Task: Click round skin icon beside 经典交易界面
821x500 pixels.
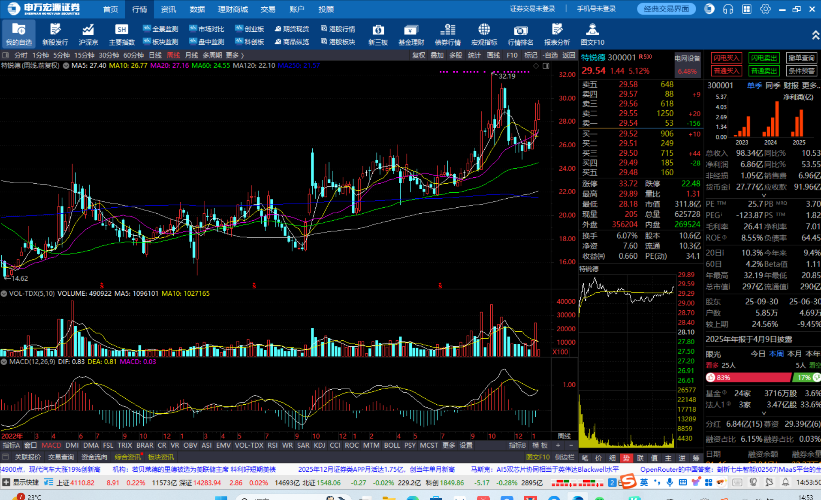Action: [x=709, y=9]
